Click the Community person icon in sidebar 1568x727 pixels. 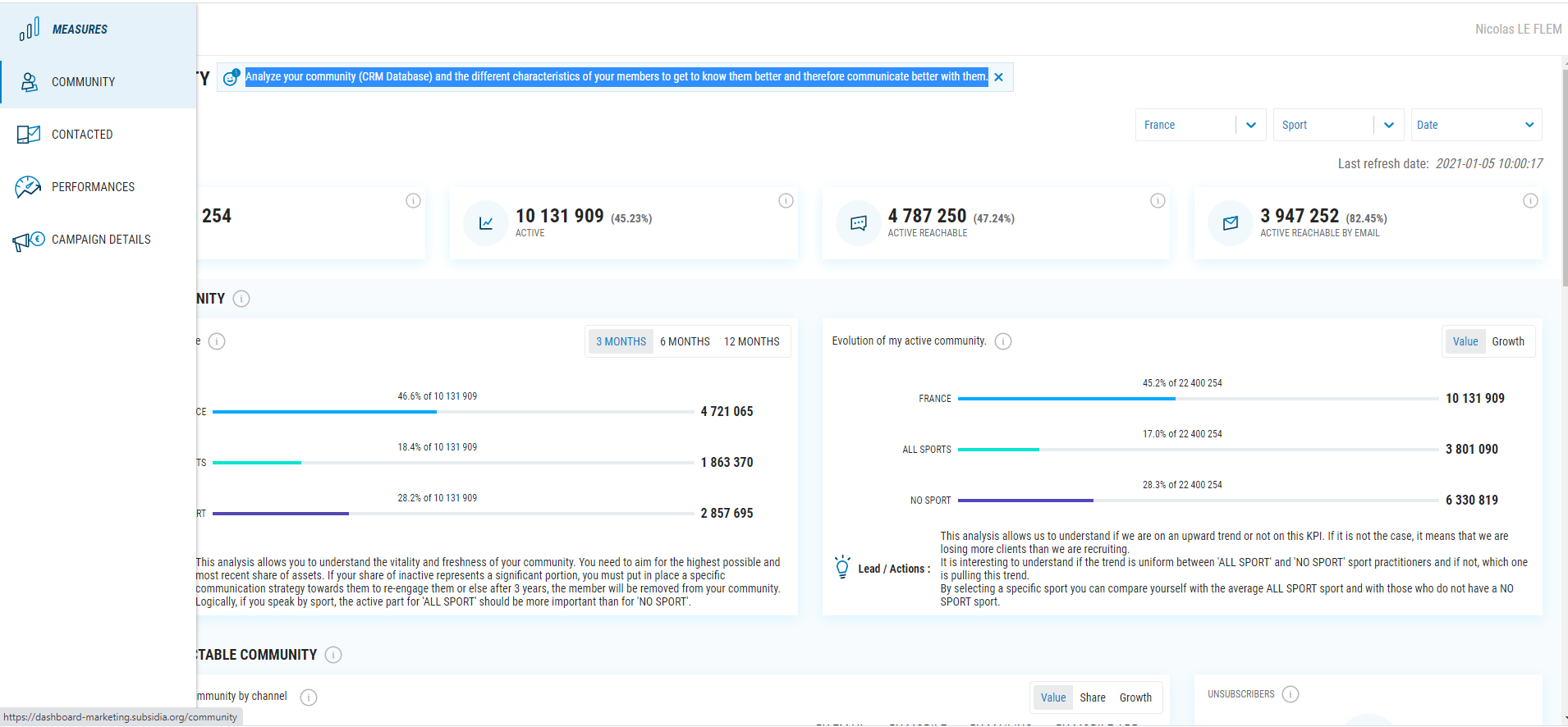pos(30,82)
